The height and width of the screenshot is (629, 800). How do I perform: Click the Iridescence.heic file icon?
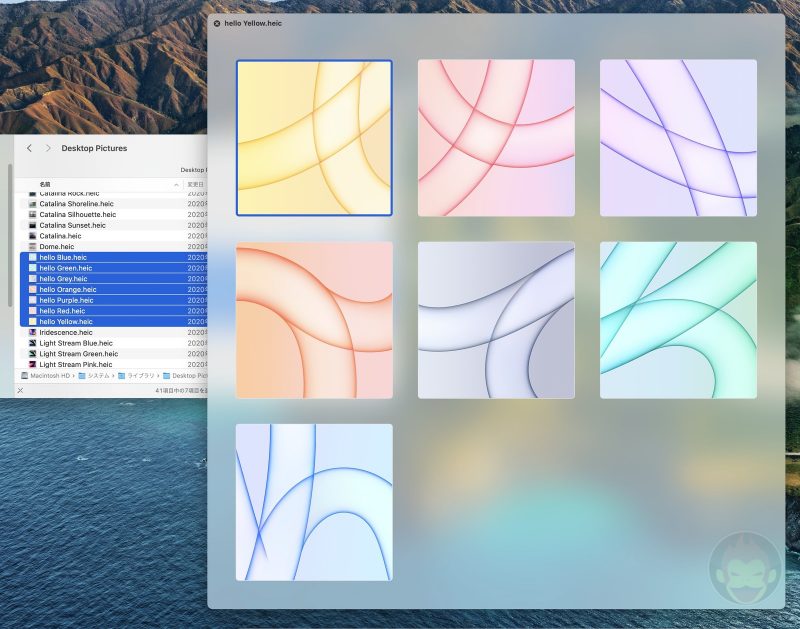33,331
